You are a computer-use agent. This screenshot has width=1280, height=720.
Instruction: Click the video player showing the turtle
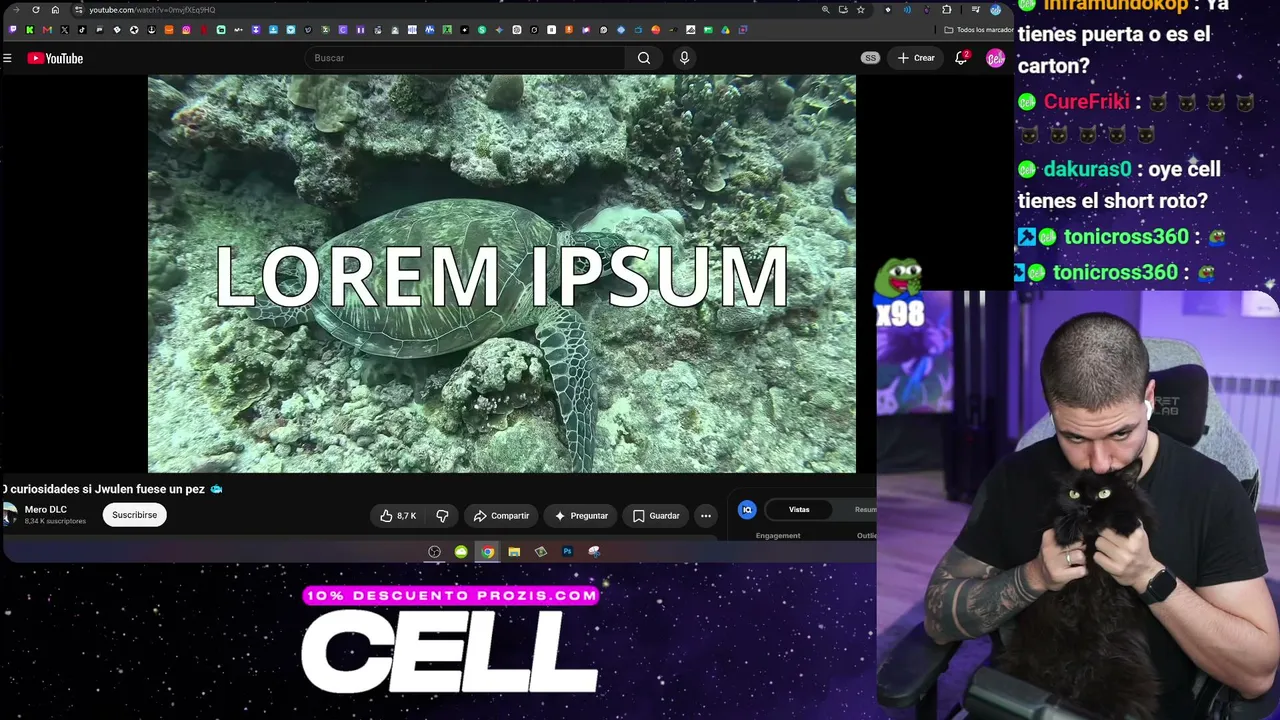502,274
